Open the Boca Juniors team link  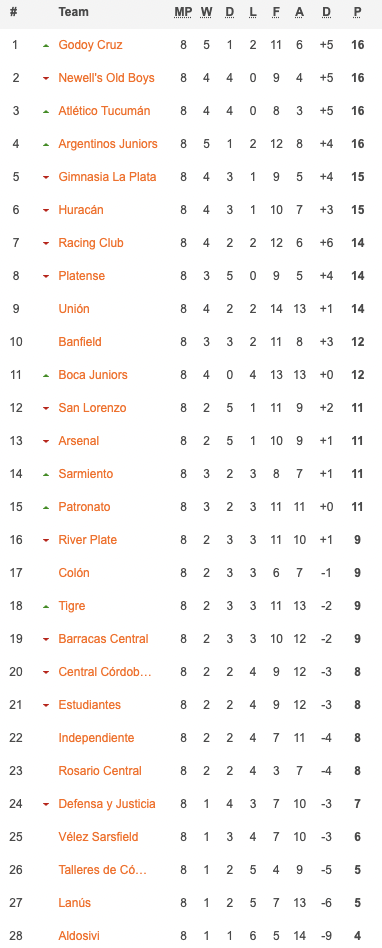click(93, 375)
